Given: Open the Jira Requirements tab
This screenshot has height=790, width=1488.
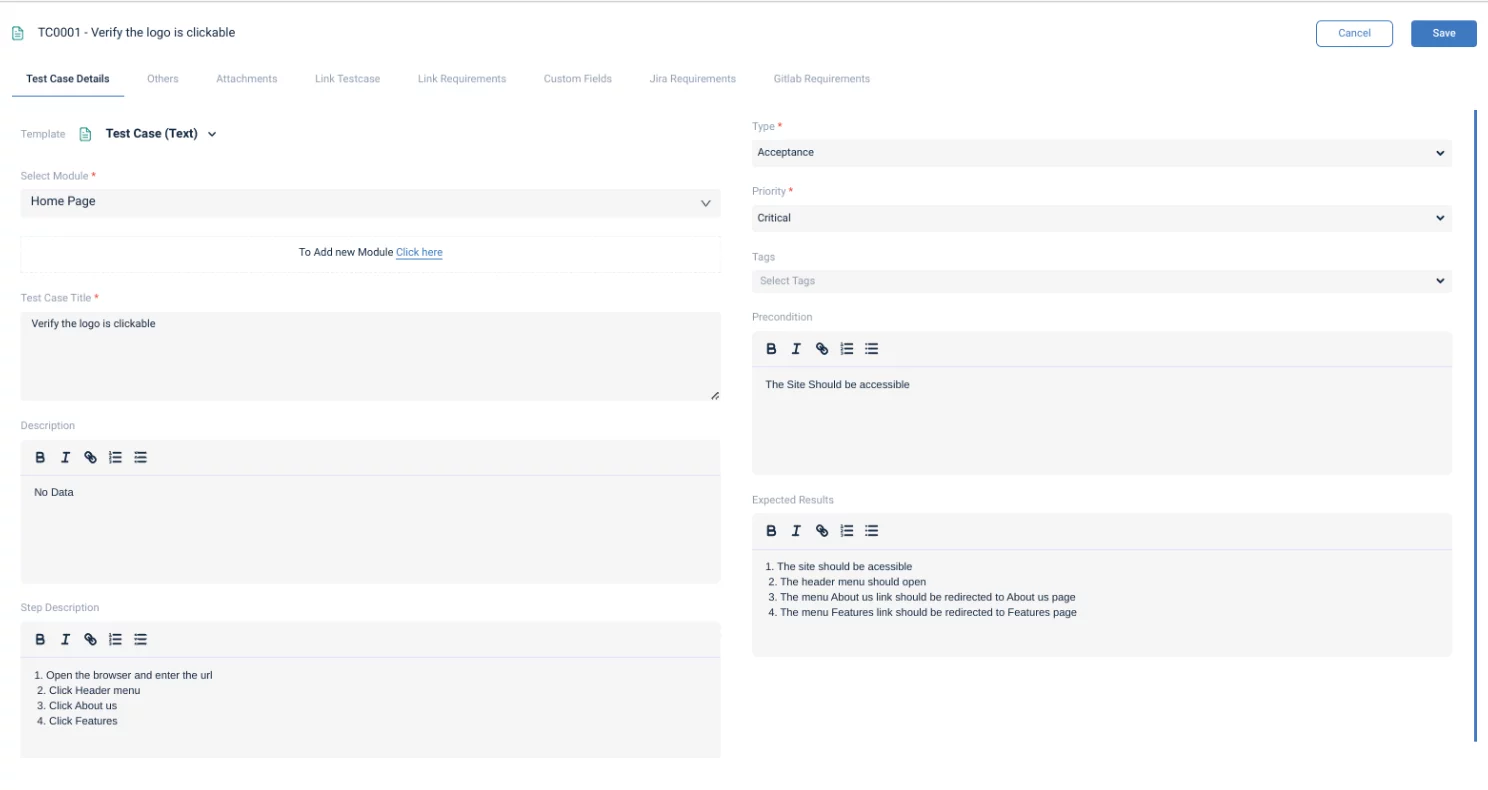Looking at the screenshot, I should point(692,79).
